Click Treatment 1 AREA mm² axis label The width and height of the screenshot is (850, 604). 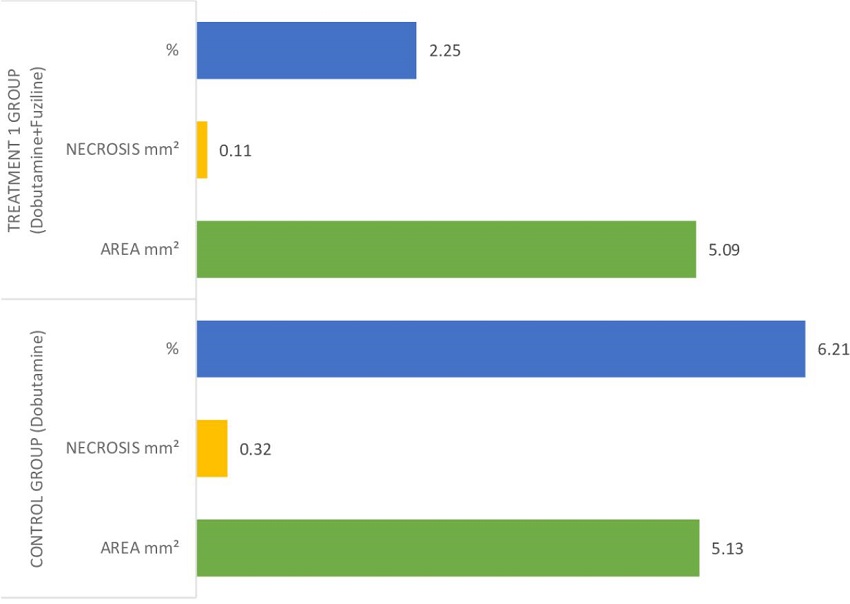coord(140,249)
